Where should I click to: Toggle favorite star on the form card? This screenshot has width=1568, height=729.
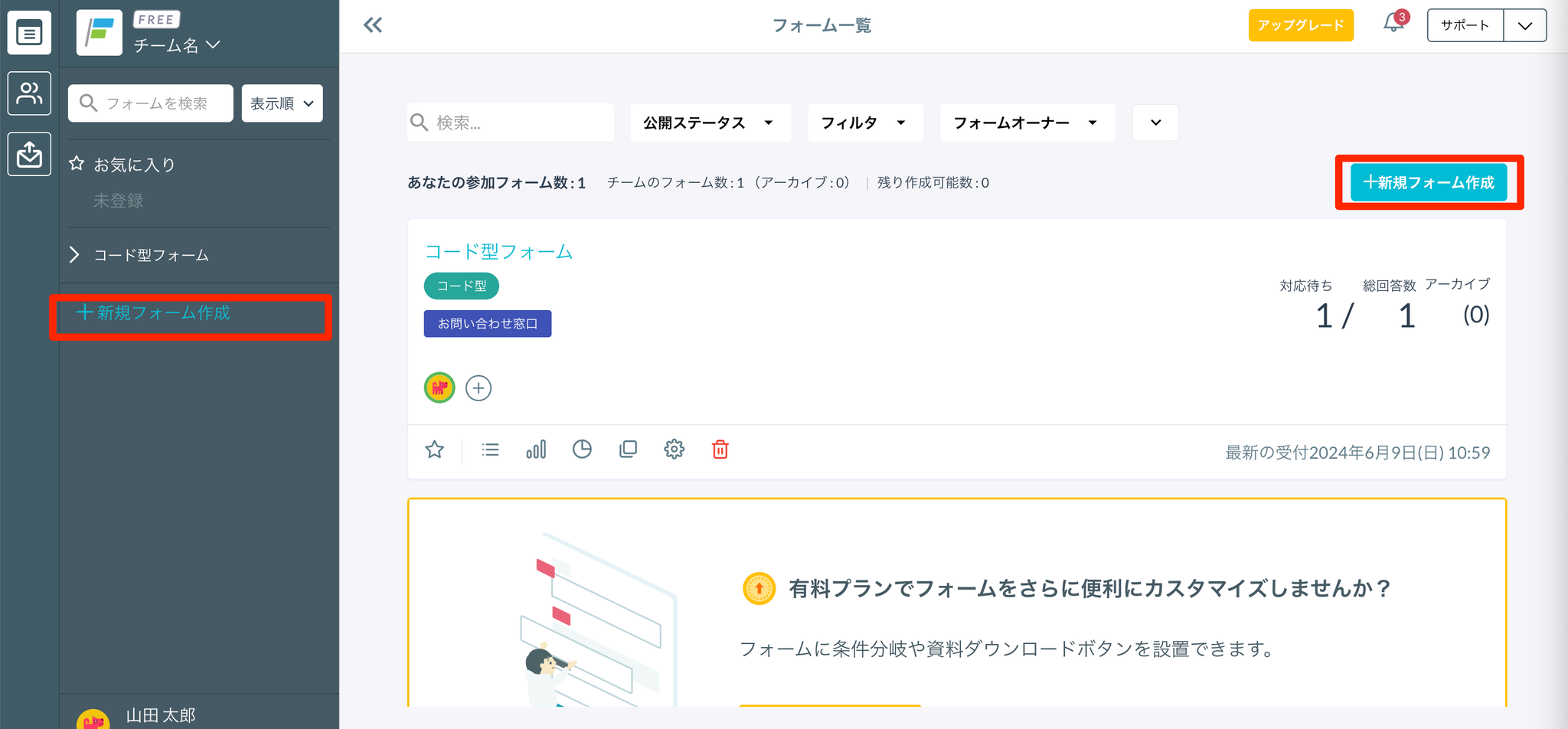point(435,449)
